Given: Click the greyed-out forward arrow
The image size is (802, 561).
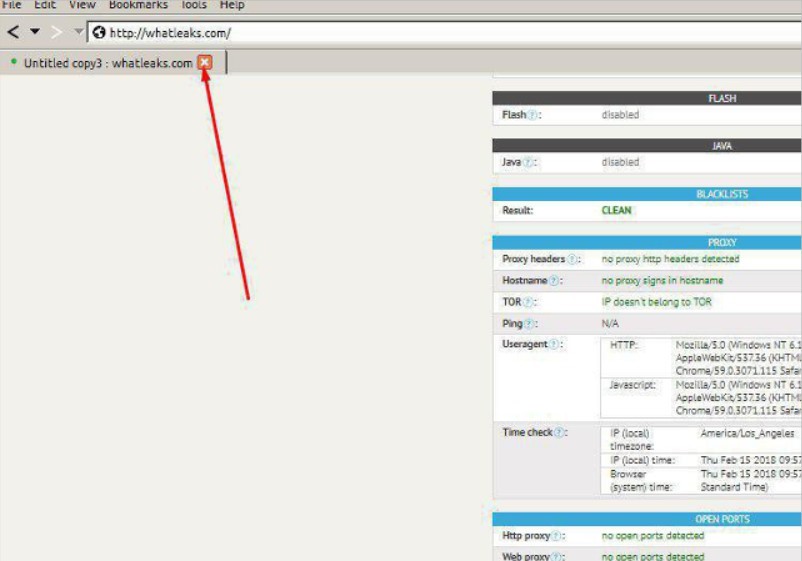Looking at the screenshot, I should click(x=58, y=32).
